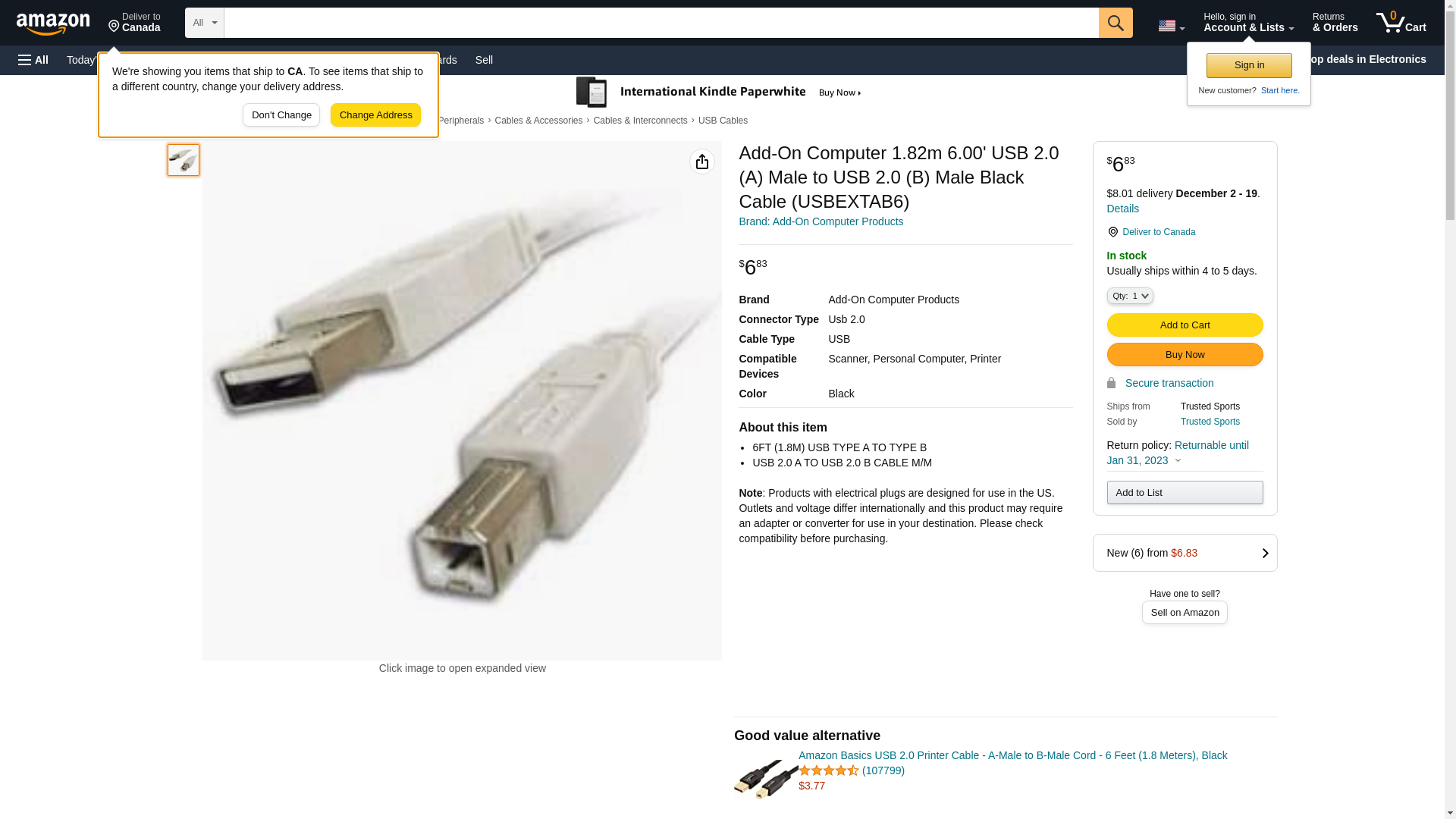Click the Buy Now button

coord(1184,355)
